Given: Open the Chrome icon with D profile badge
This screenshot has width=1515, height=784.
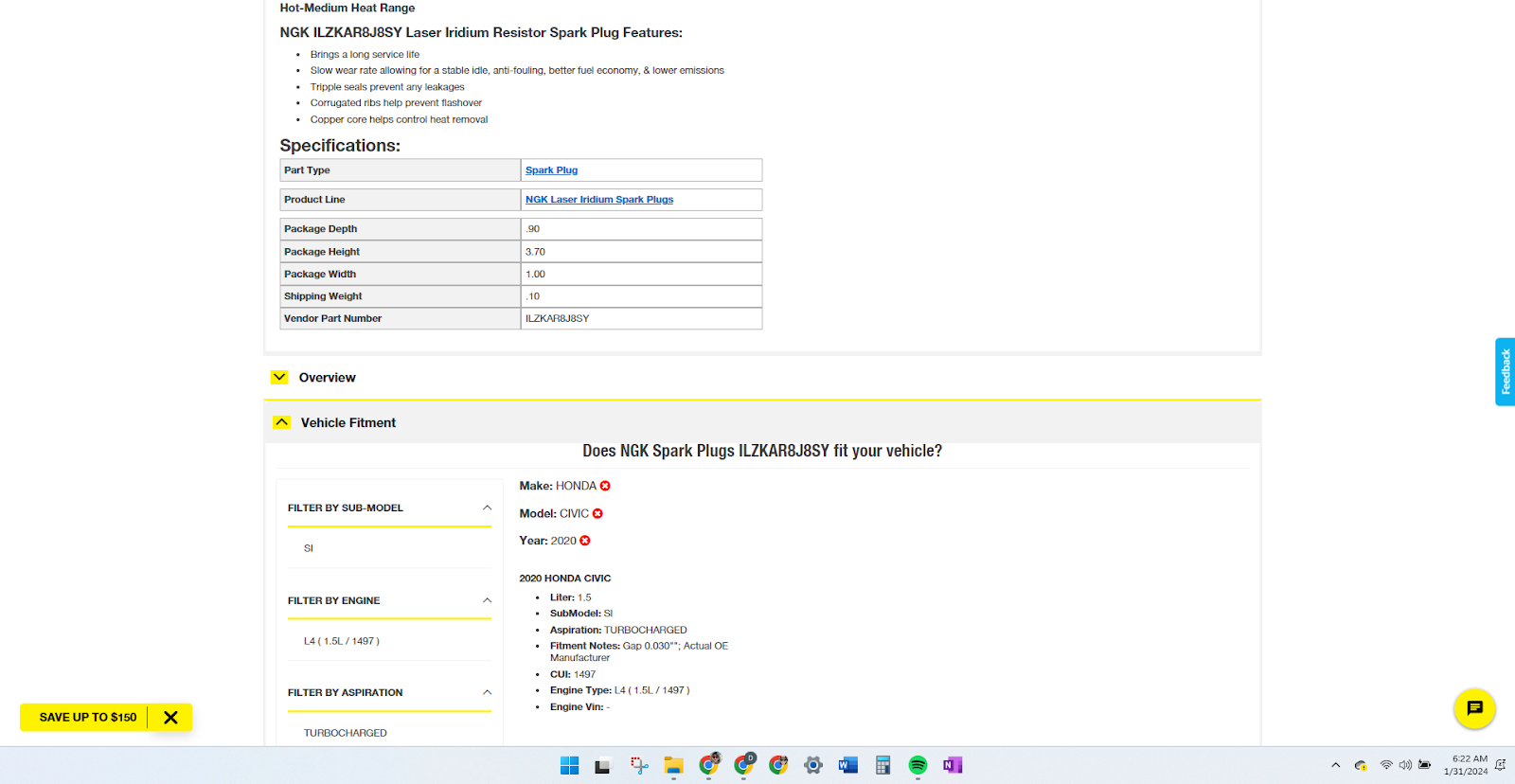Looking at the screenshot, I should pyautogui.click(x=744, y=765).
